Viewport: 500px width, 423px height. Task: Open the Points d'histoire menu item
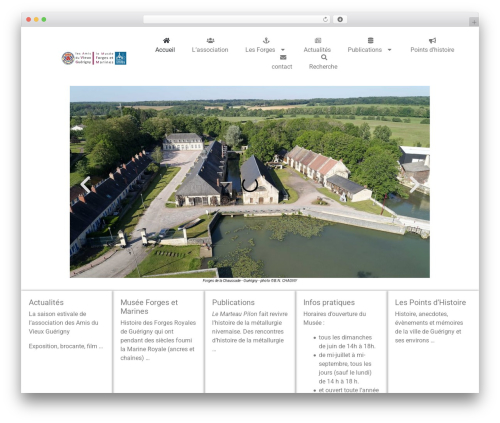point(432,50)
